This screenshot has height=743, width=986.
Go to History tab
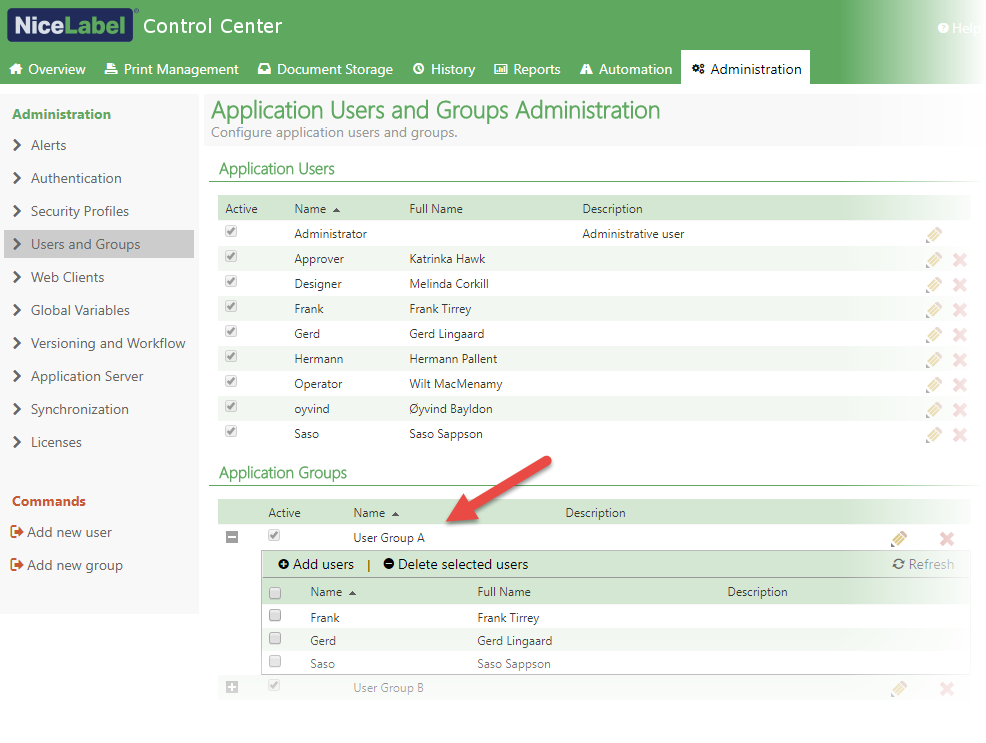point(444,69)
